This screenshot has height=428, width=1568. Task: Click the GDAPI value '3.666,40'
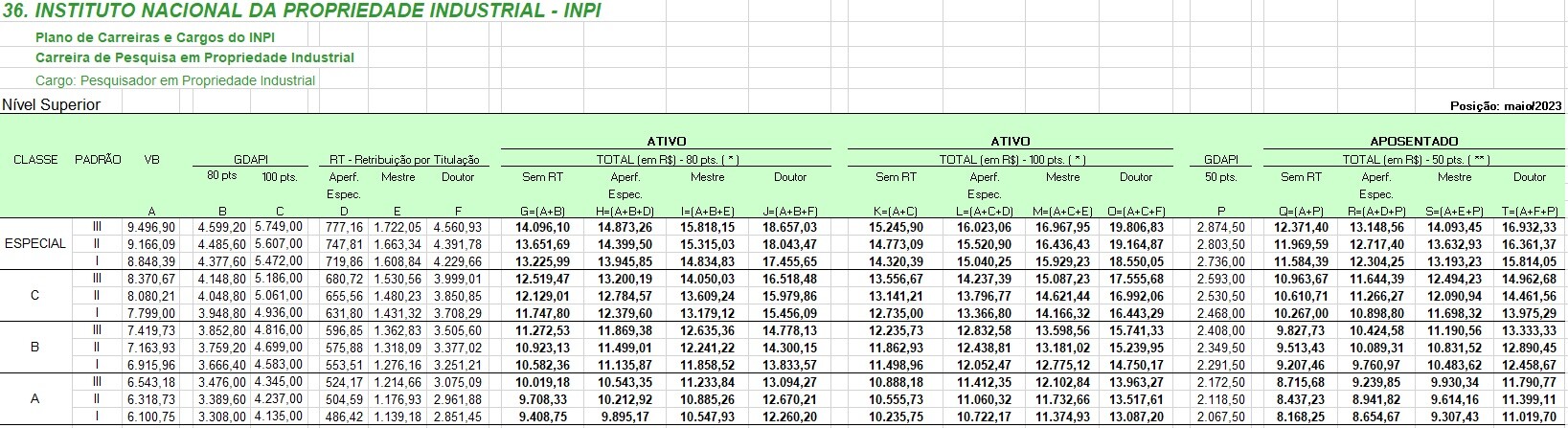(x=222, y=366)
